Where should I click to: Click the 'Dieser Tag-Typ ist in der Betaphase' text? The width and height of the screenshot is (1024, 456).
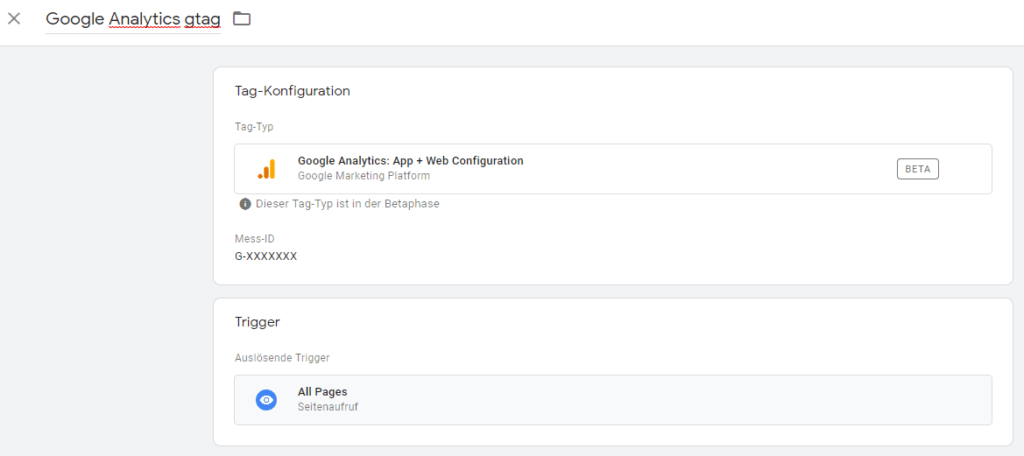coord(347,204)
